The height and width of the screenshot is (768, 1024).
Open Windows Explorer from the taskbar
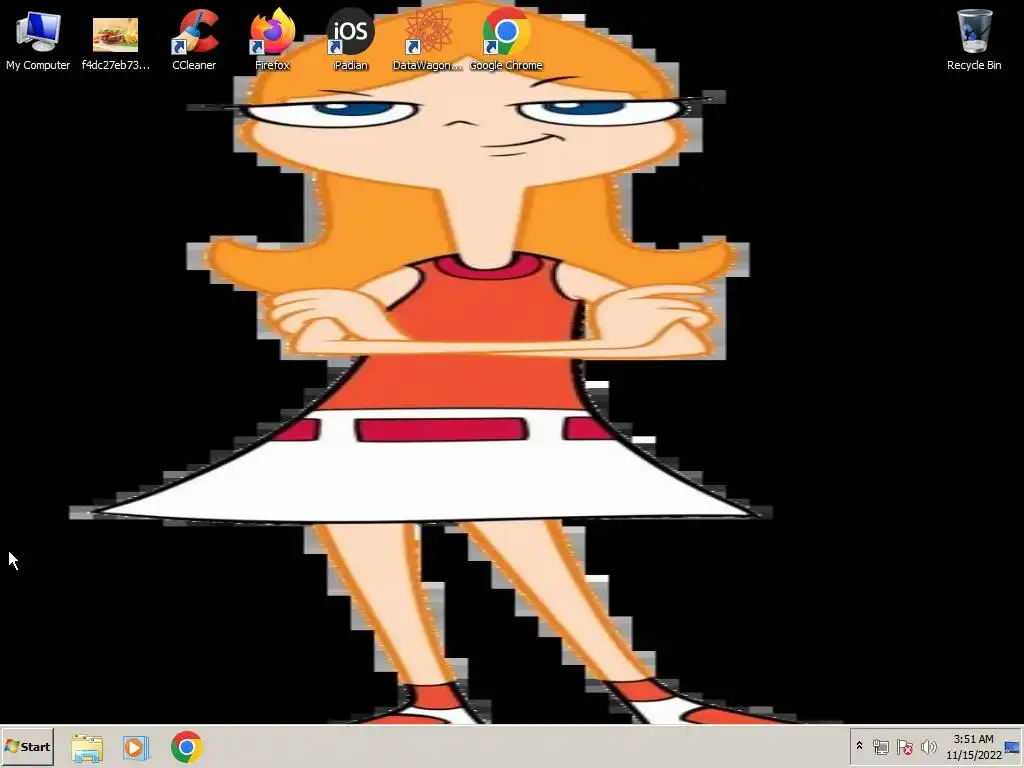click(x=87, y=747)
